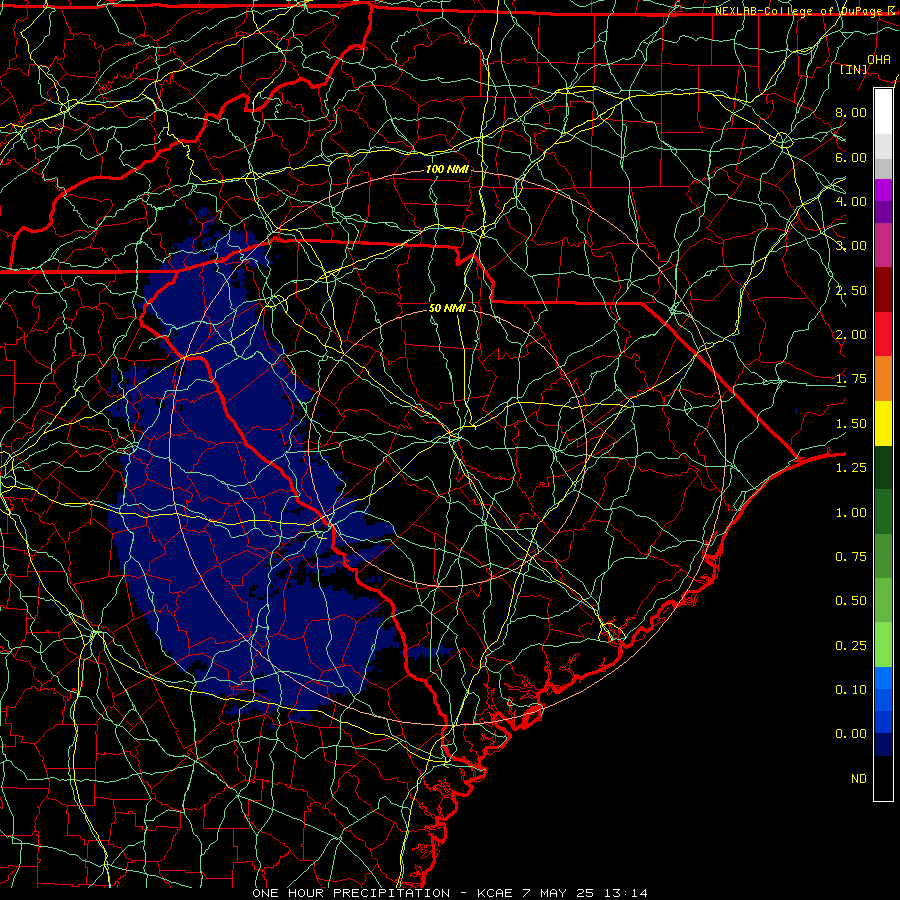Click the ND legend label

click(859, 779)
